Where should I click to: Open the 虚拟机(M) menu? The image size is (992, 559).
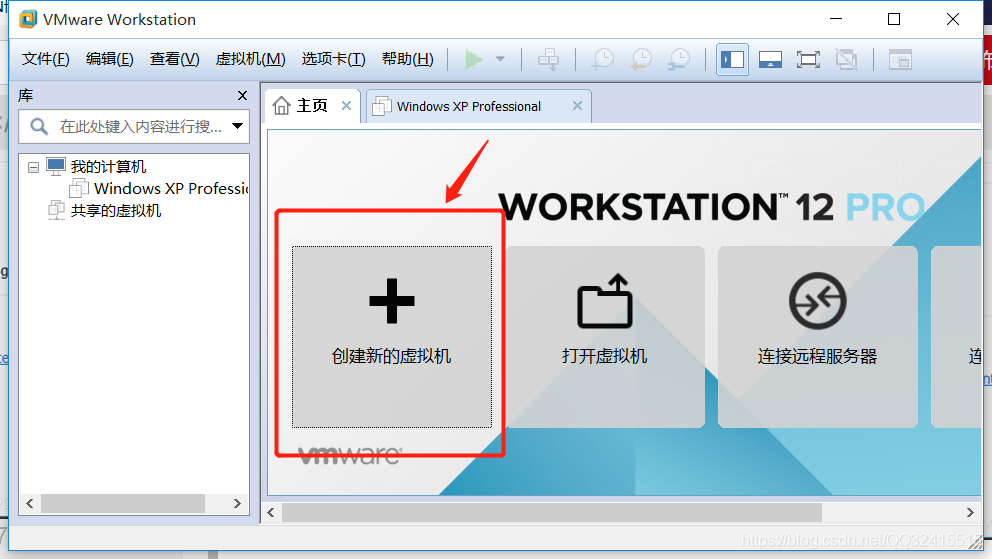coord(251,59)
